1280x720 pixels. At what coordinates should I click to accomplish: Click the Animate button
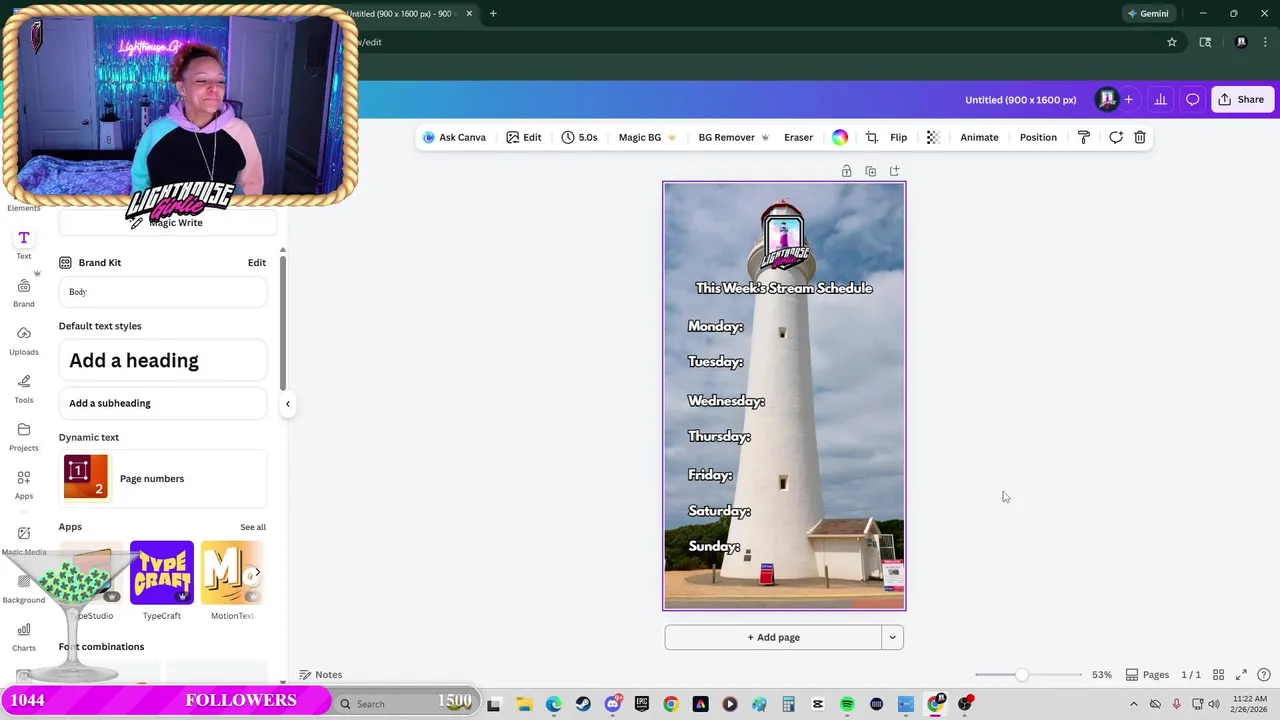[x=979, y=137]
